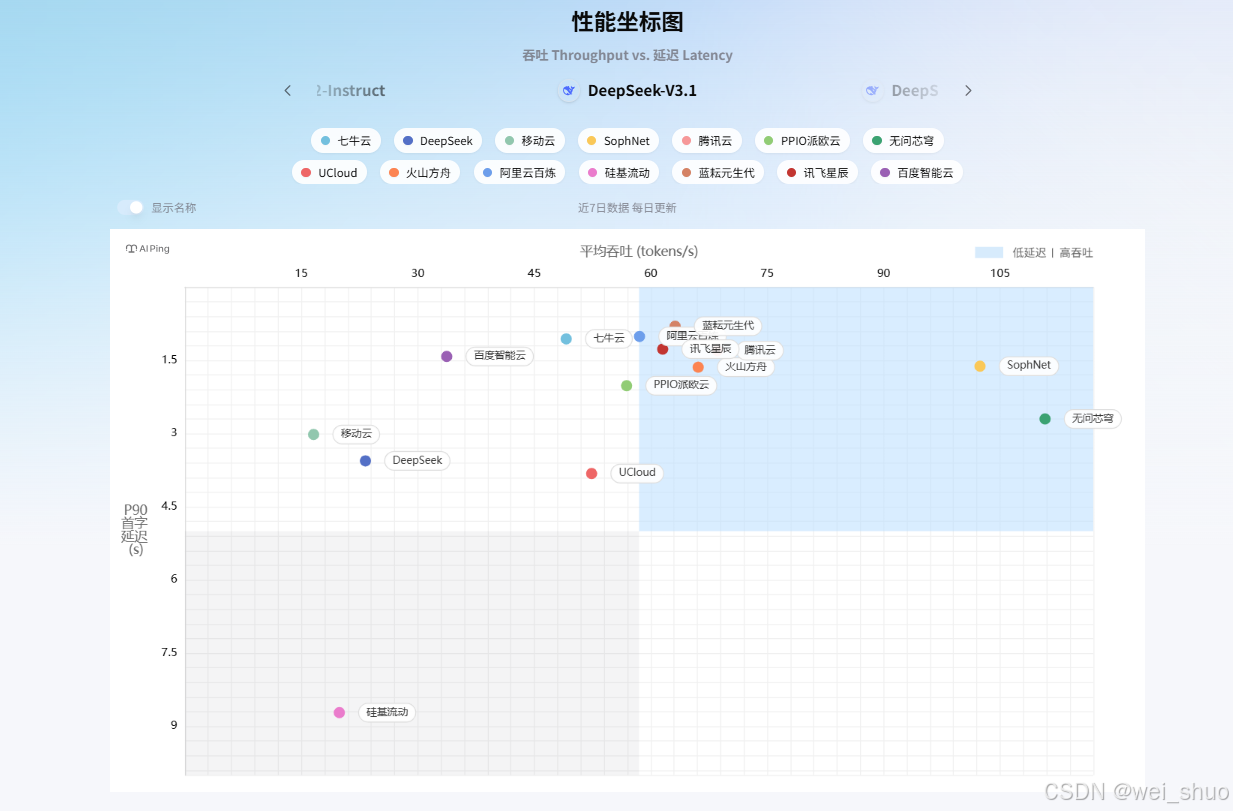
Task: Toggle the 腾讯云 legend filter
Action: 707,141
